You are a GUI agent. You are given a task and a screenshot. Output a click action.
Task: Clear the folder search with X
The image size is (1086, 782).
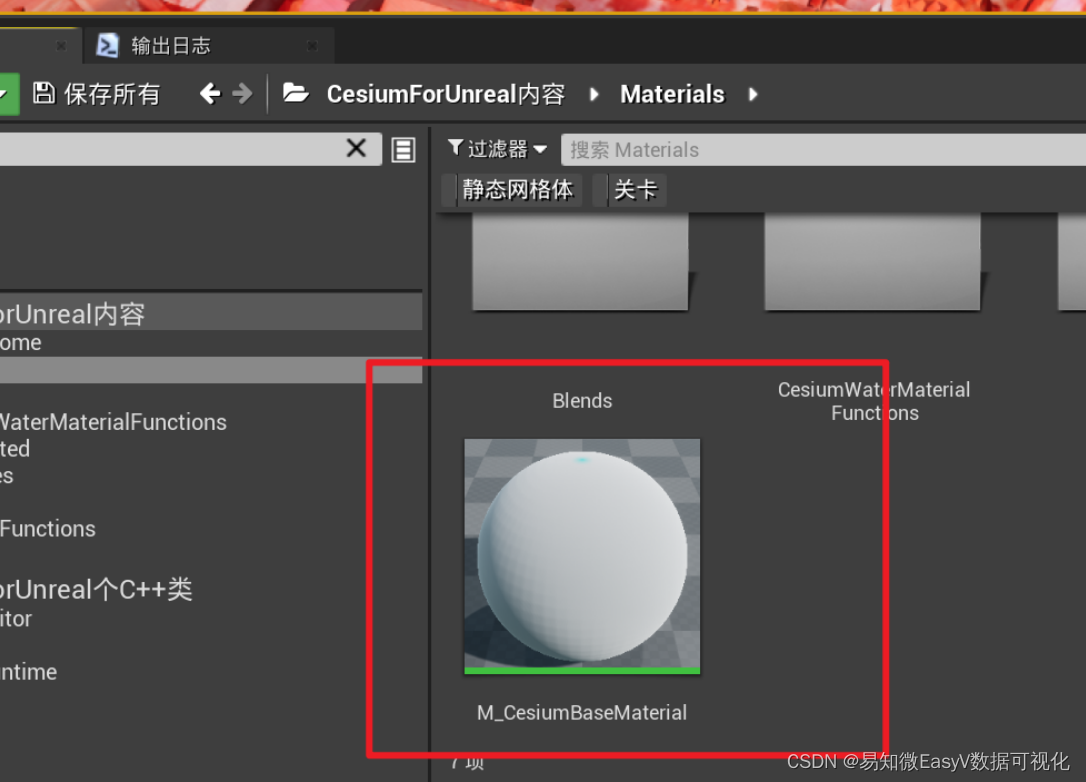(x=356, y=148)
